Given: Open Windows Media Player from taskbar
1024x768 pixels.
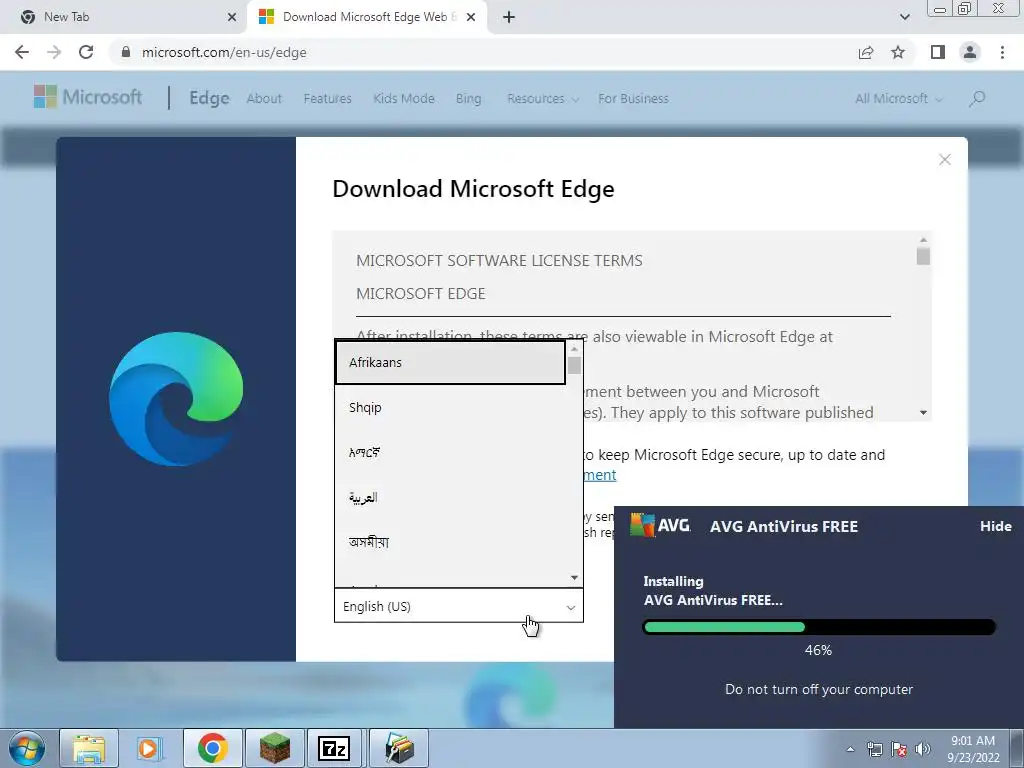Looking at the screenshot, I should click(150, 748).
